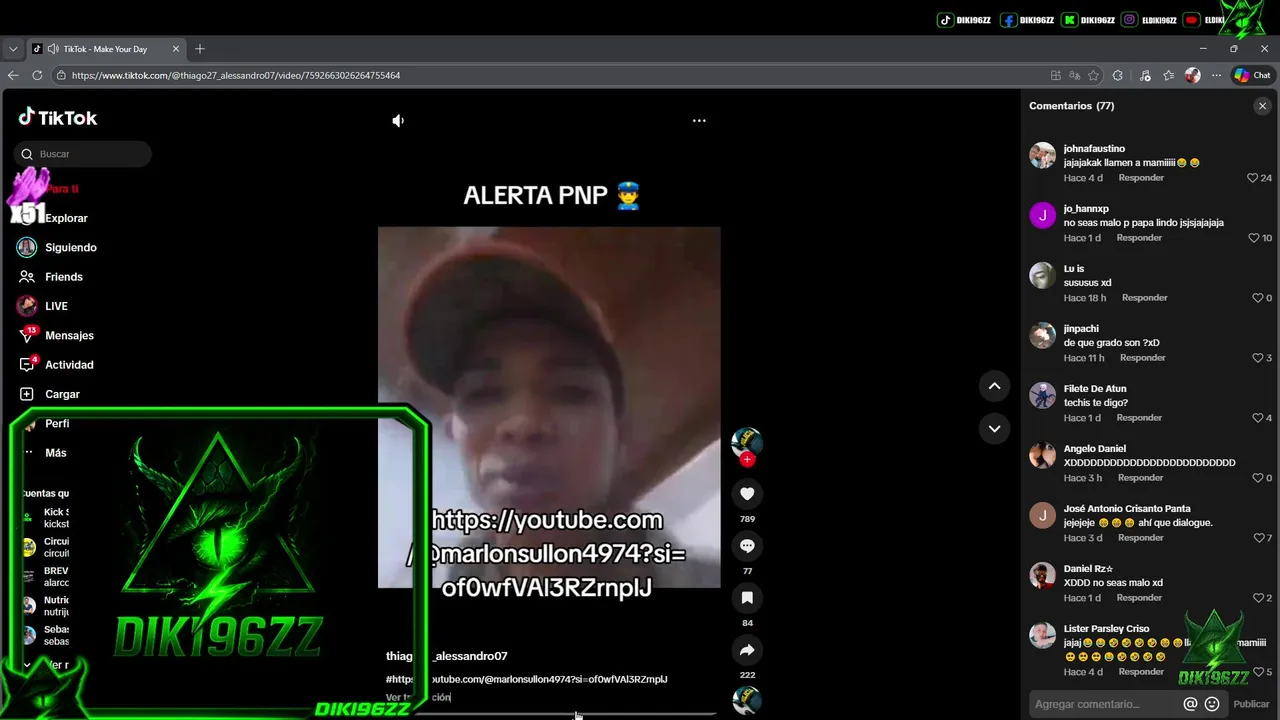Reply to jo_hannxp's comment
The image size is (1280, 720).
point(1139,238)
